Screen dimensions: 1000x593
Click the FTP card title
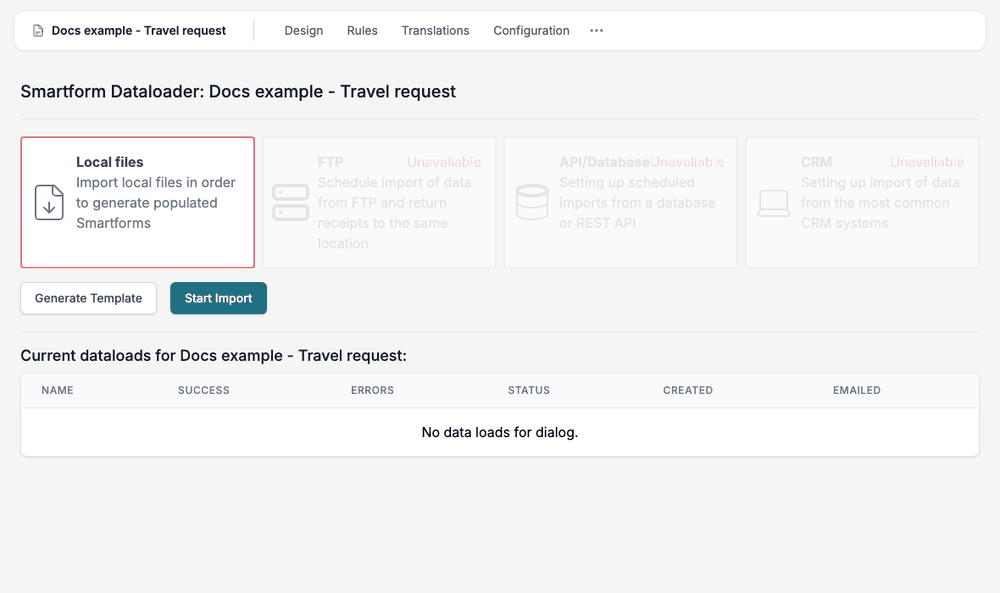[x=330, y=162]
